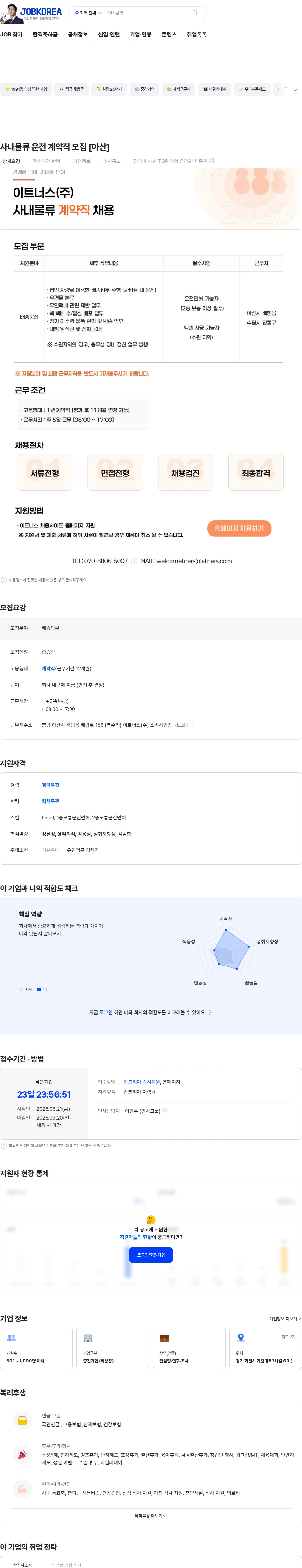Image resolution: width=302 pixels, height=1568 pixels.
Task: Click the chevron after 근무지주소 지도보기
Action: coord(193,725)
